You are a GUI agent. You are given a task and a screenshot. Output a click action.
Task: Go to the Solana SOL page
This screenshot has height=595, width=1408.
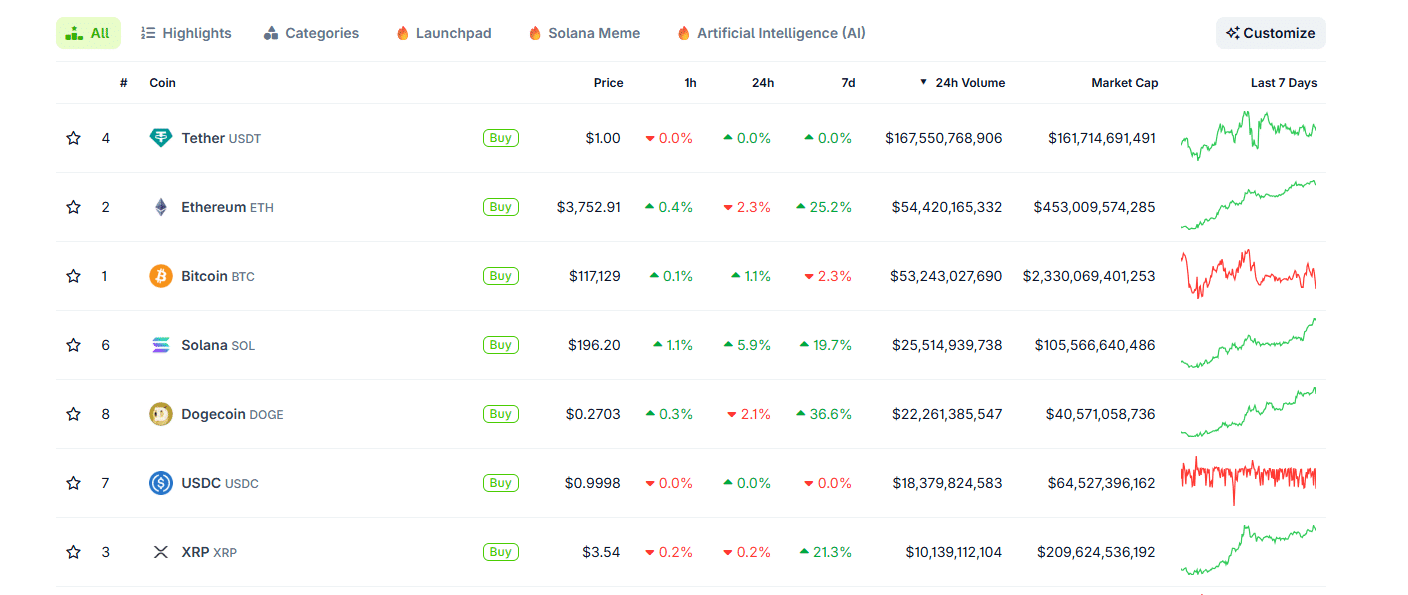(218, 345)
